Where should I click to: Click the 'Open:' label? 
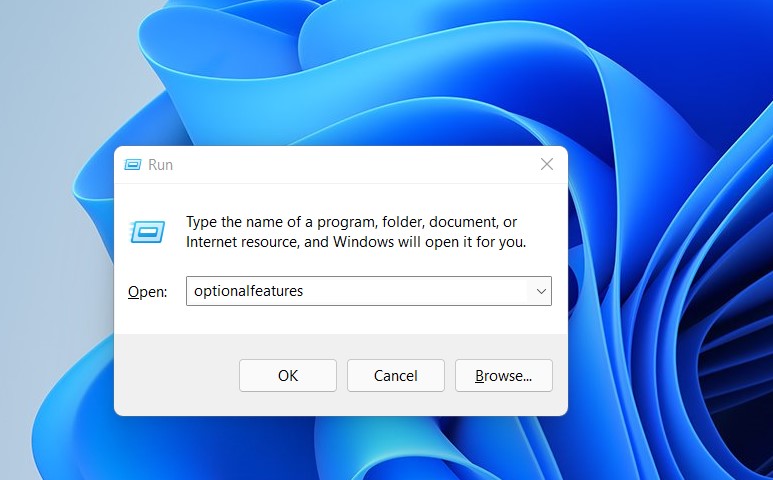click(x=146, y=292)
